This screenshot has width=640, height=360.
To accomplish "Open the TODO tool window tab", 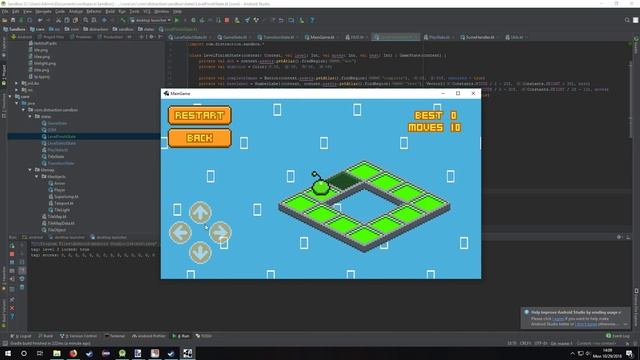I will click(204, 336).
